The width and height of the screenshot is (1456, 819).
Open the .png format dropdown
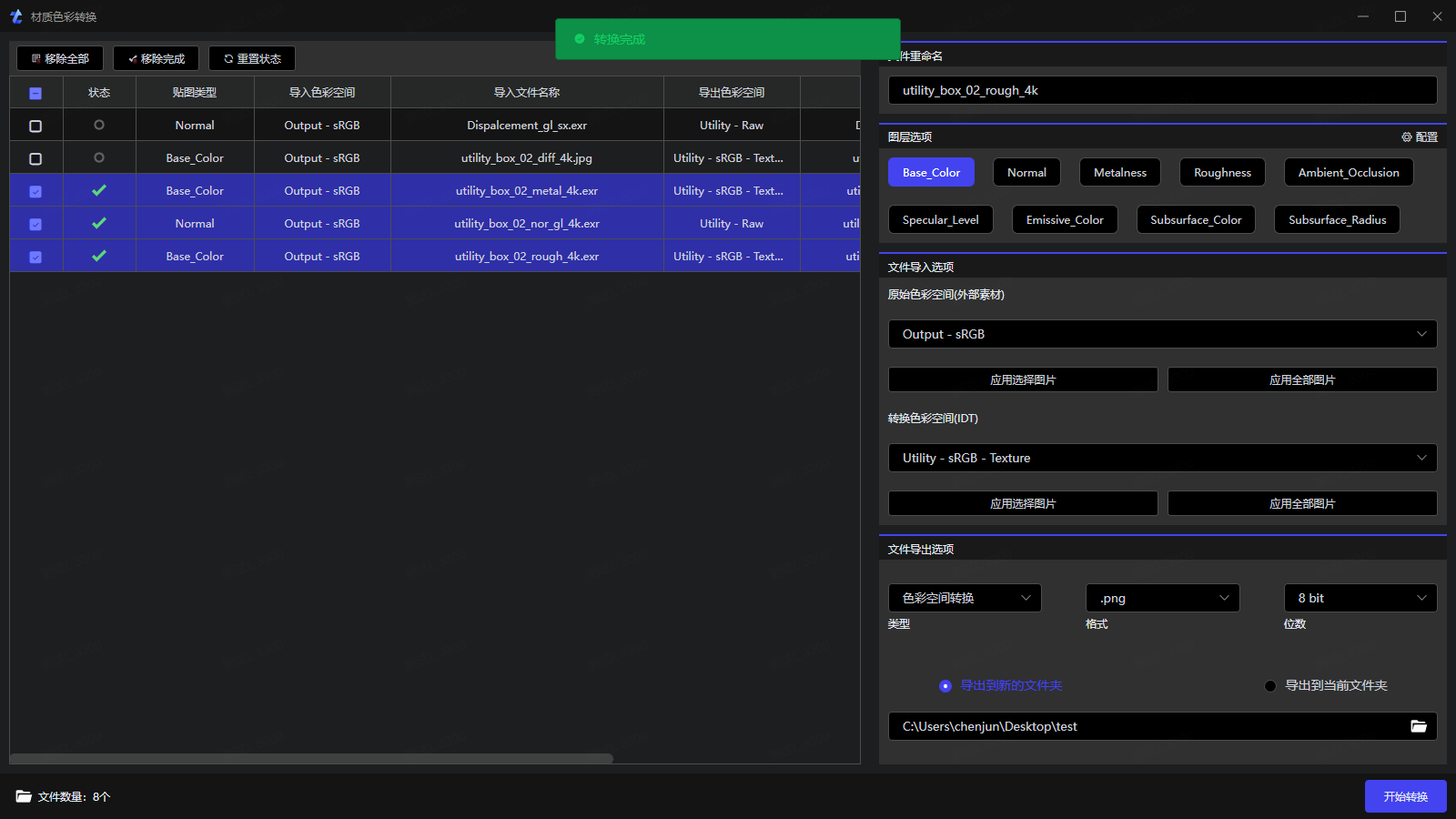pyautogui.click(x=1162, y=598)
